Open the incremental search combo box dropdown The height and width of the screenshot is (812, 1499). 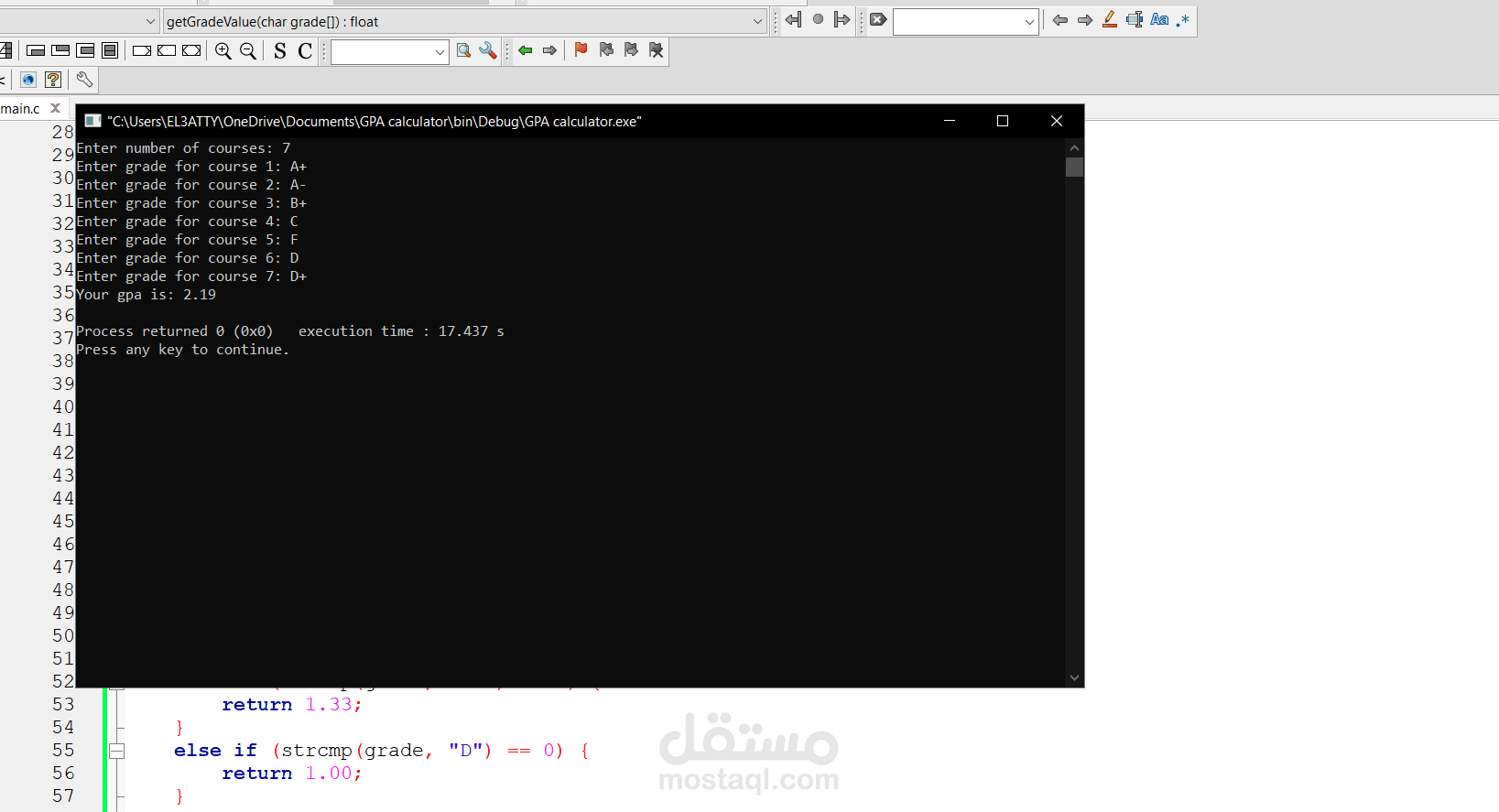pyautogui.click(x=1029, y=22)
